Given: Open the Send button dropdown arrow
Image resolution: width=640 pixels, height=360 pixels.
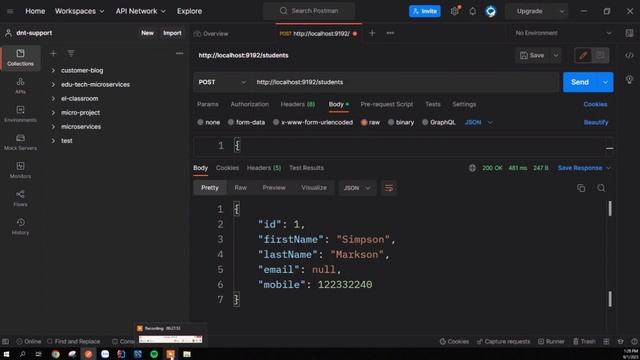Looking at the screenshot, I should click(x=605, y=82).
